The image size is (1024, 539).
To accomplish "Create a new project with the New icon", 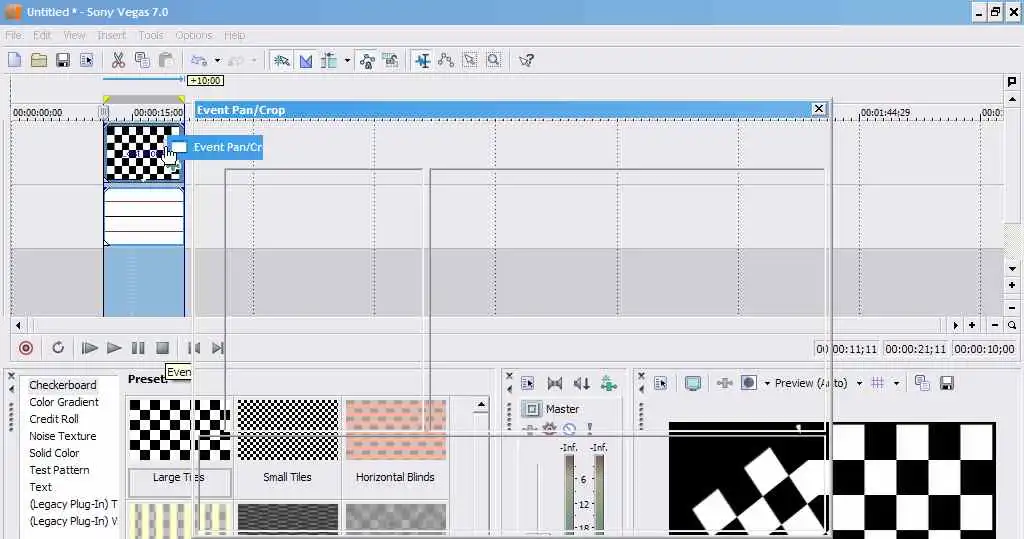I will [14, 61].
